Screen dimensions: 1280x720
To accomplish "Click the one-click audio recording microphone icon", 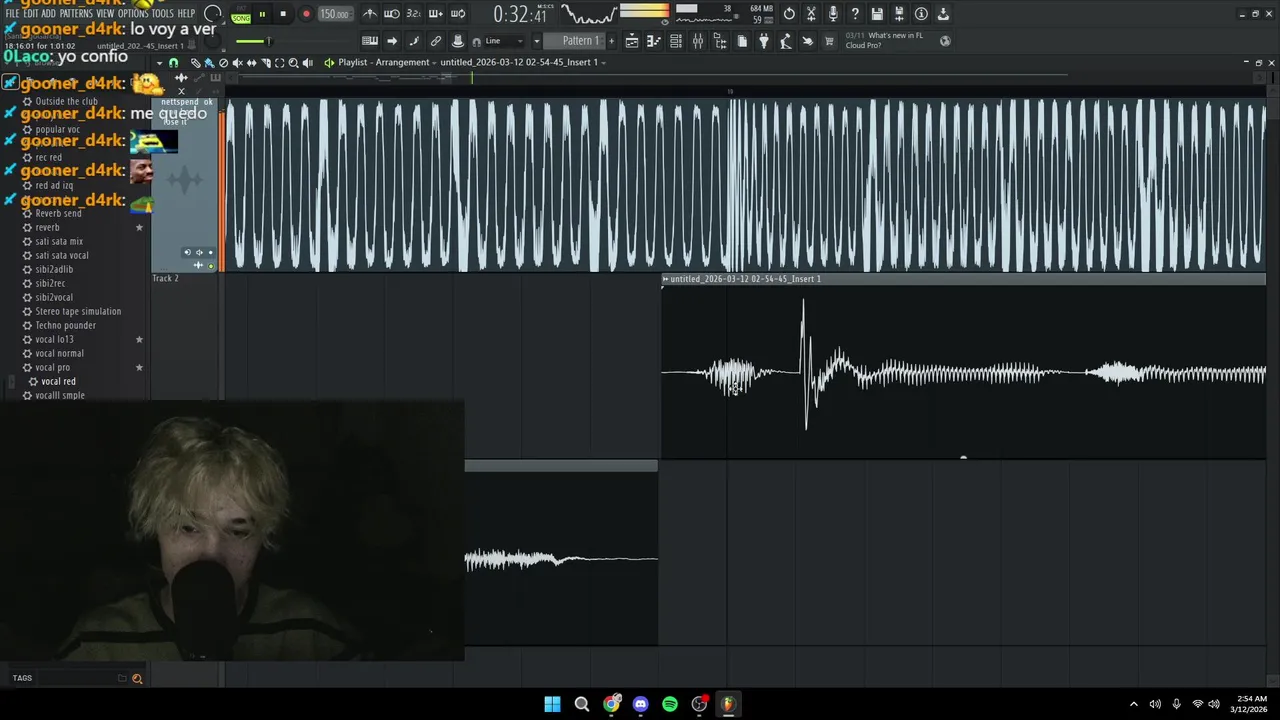I will click(833, 14).
